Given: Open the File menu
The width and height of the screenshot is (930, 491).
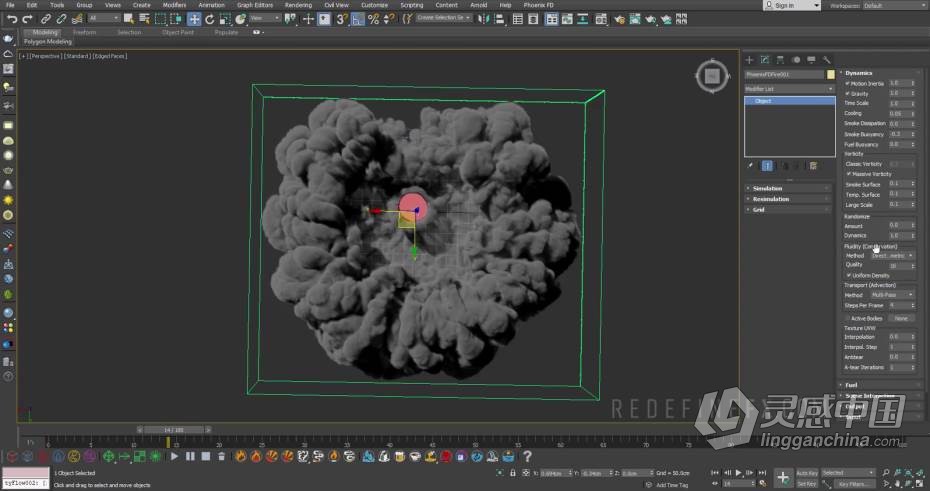Looking at the screenshot, I should 10,5.
